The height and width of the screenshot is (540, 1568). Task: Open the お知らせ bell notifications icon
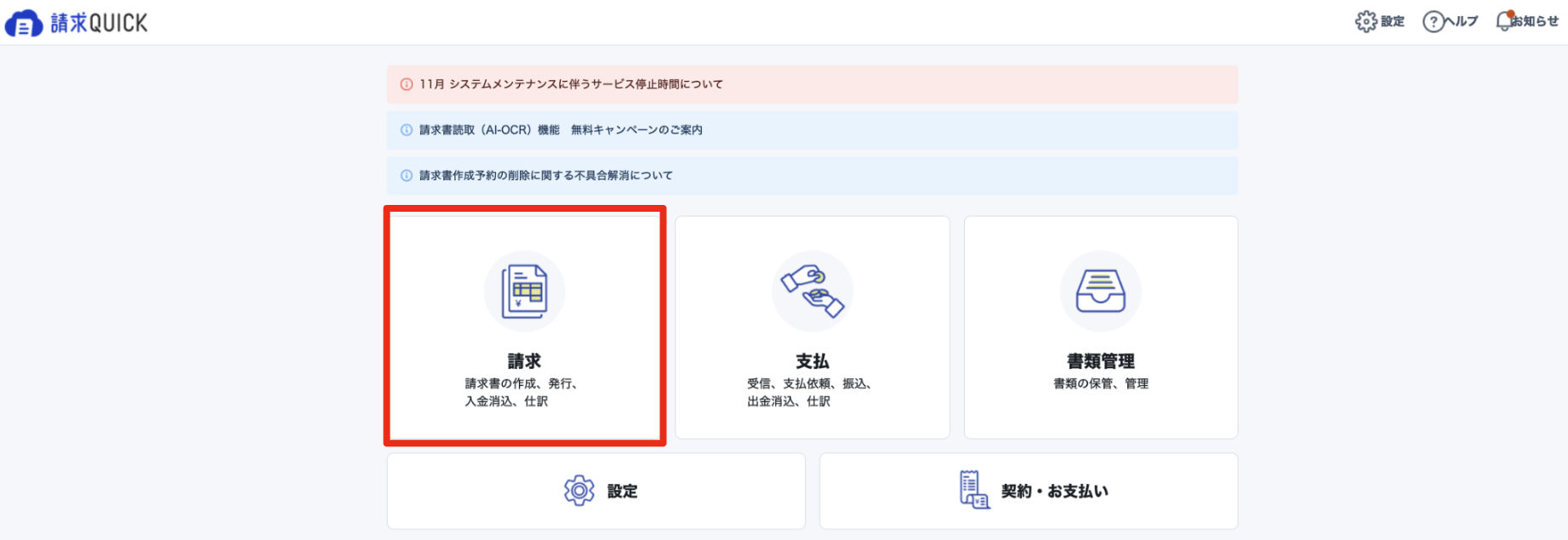tap(1505, 20)
